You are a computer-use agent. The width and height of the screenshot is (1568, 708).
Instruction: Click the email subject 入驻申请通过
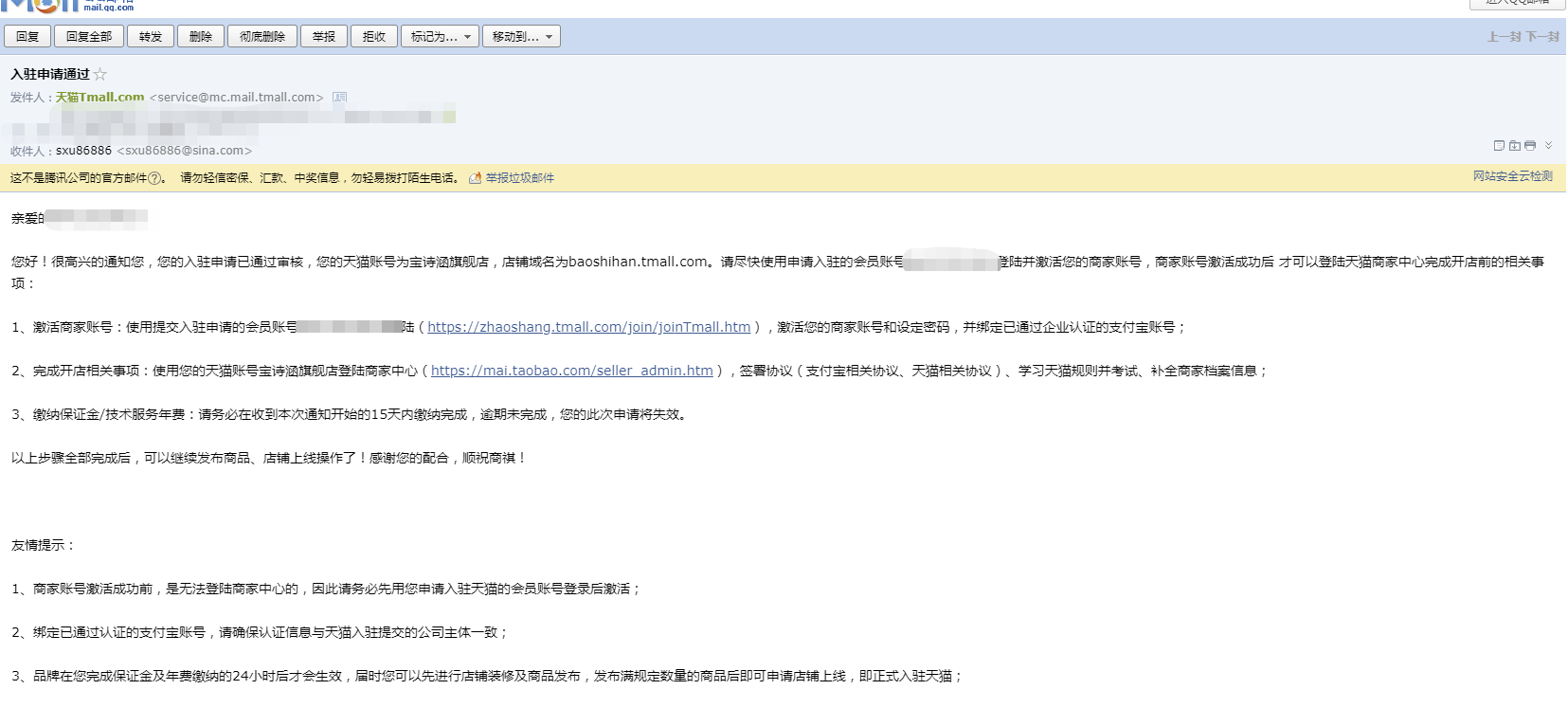(50, 74)
